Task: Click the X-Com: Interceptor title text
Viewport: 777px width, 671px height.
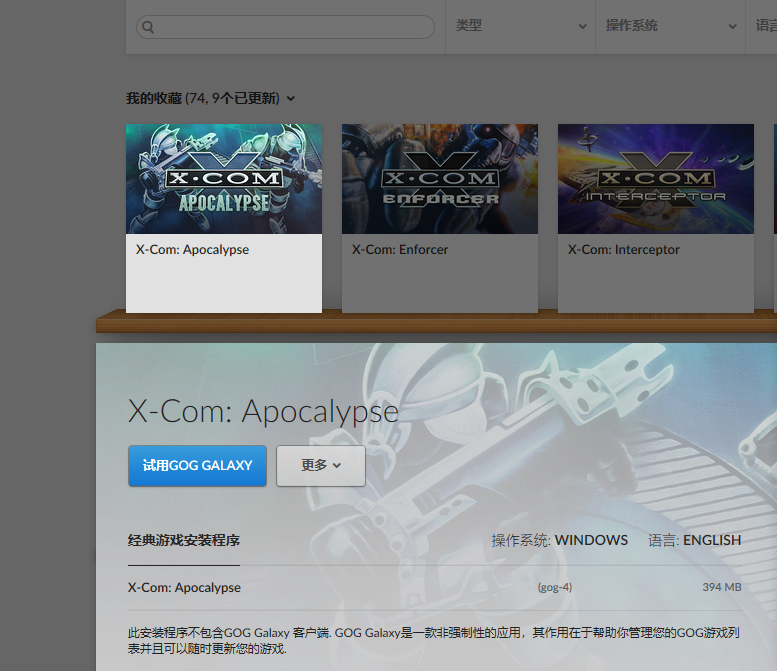Action: click(623, 249)
